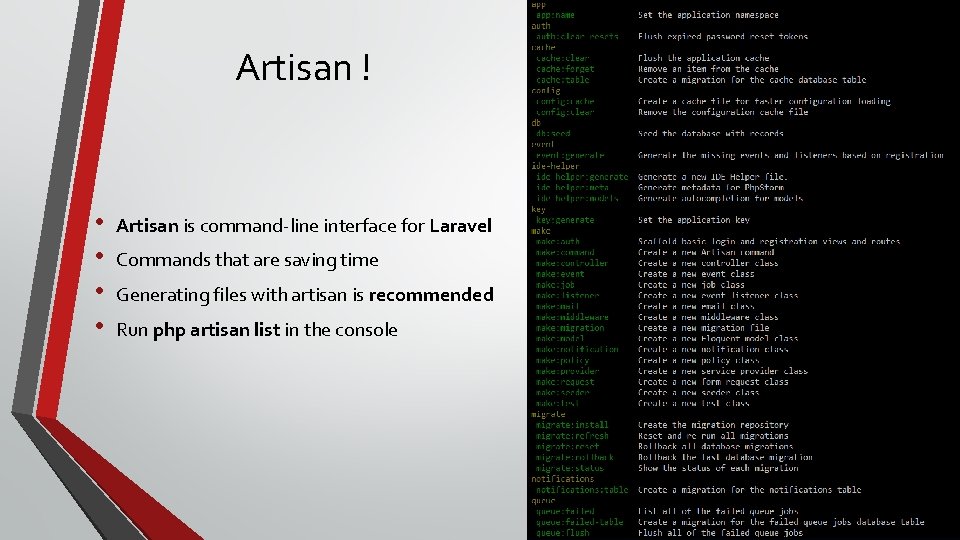Click the 'event:generate' command
The height and width of the screenshot is (540, 960).
(570, 156)
